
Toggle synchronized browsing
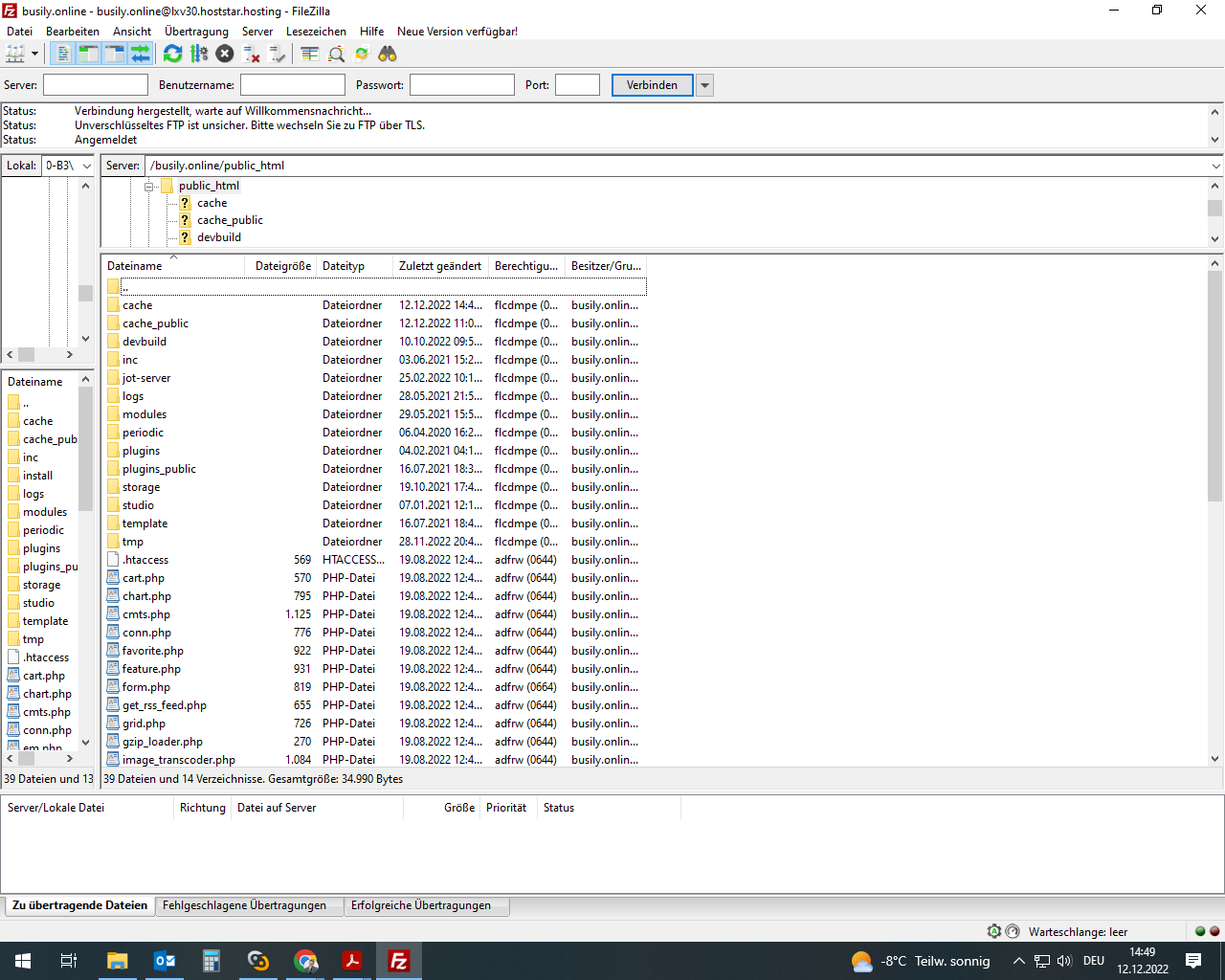pyautogui.click(x=362, y=55)
